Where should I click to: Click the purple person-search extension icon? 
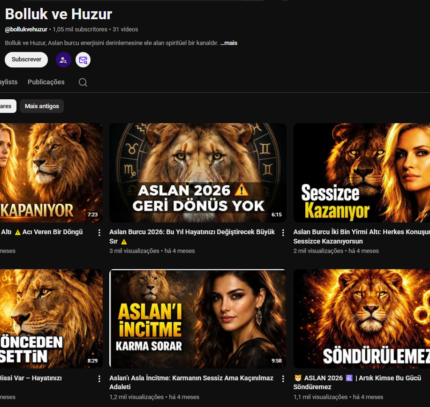tap(63, 60)
